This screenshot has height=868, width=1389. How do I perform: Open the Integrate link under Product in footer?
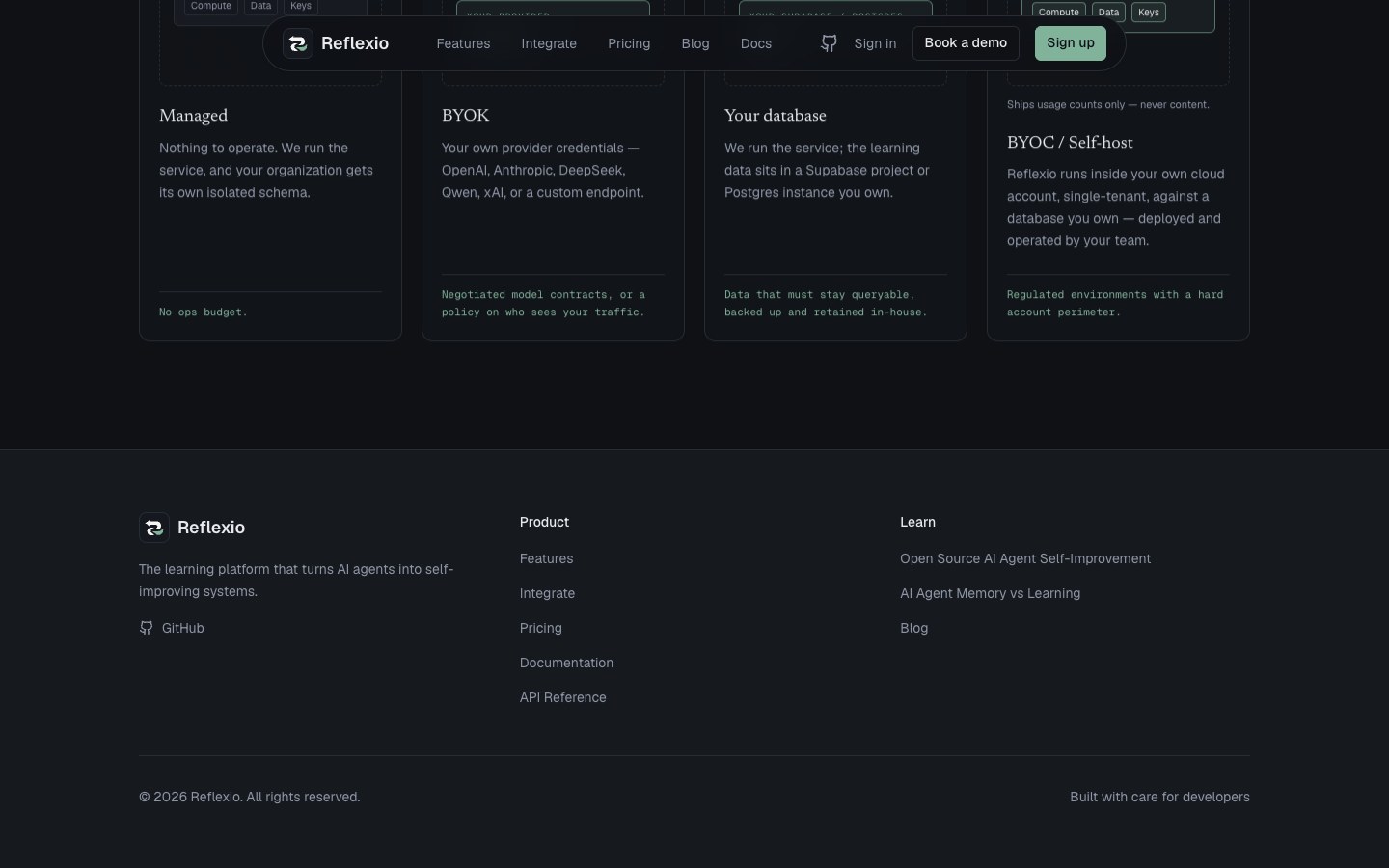coord(547,593)
